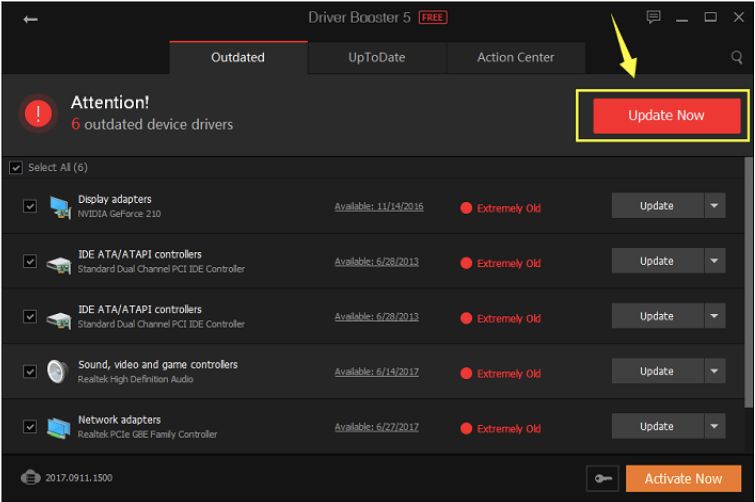Expand Network adapters Update dropdown arrow
The width and height of the screenshot is (755, 502).
[715, 426]
